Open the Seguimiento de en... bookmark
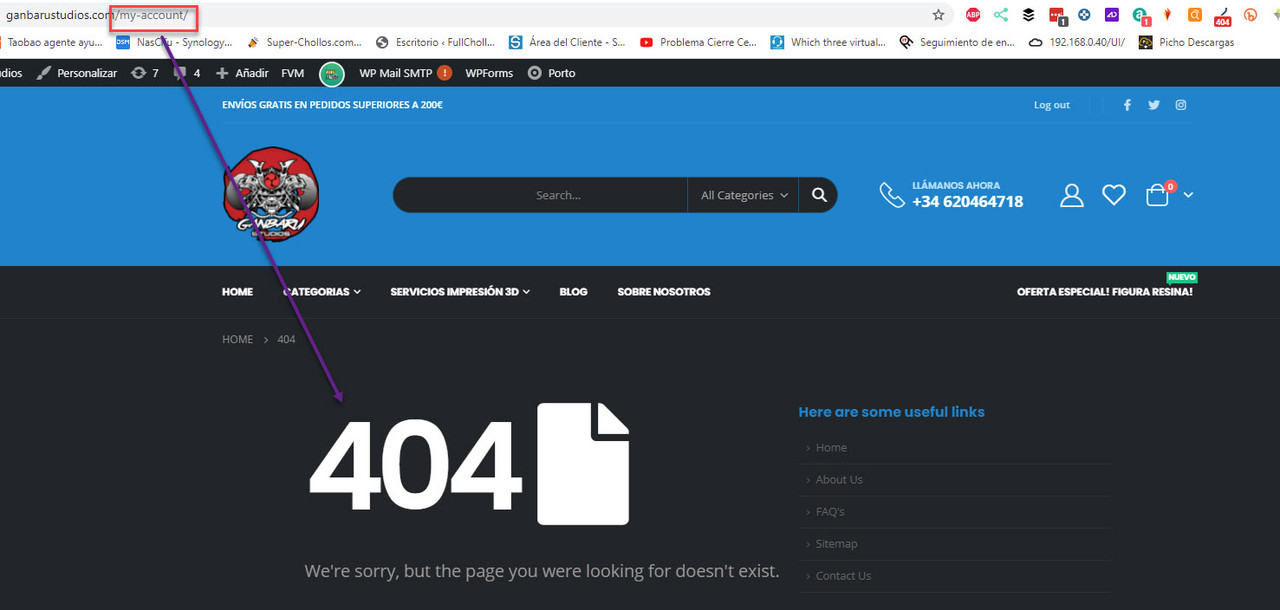The width and height of the screenshot is (1280, 610). pyautogui.click(x=957, y=42)
